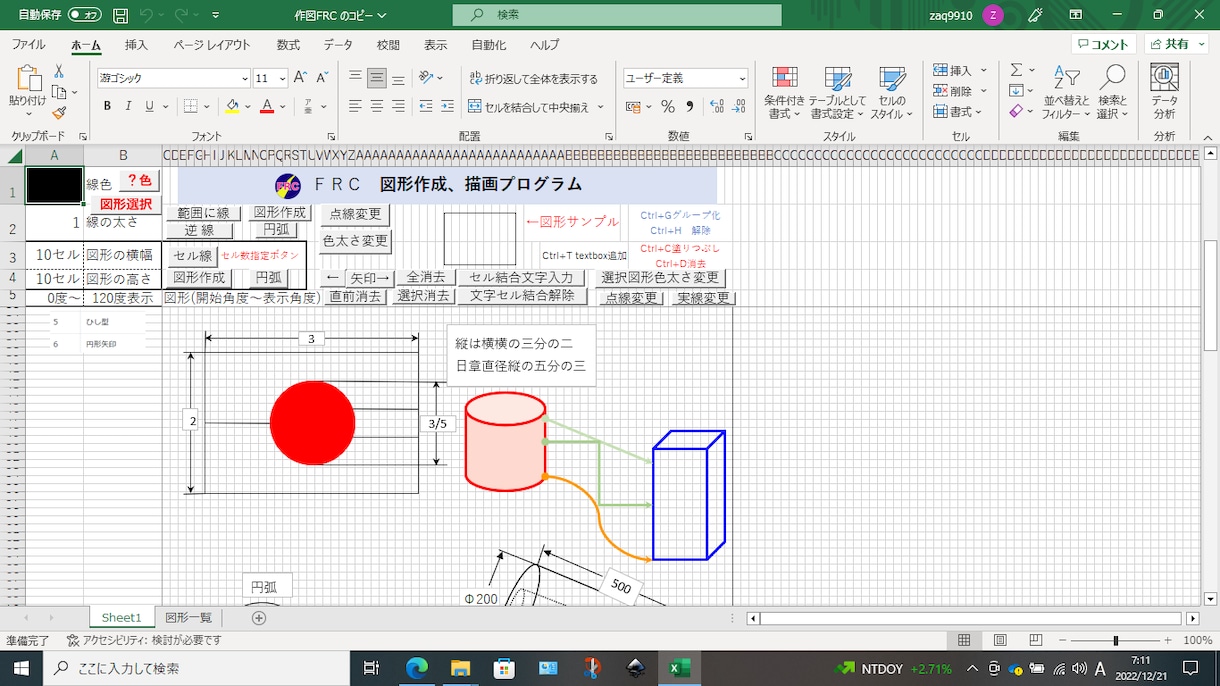The height and width of the screenshot is (686, 1220).
Task: Toggle AutoSave (自動保存) switch
Action: [x=85, y=15]
